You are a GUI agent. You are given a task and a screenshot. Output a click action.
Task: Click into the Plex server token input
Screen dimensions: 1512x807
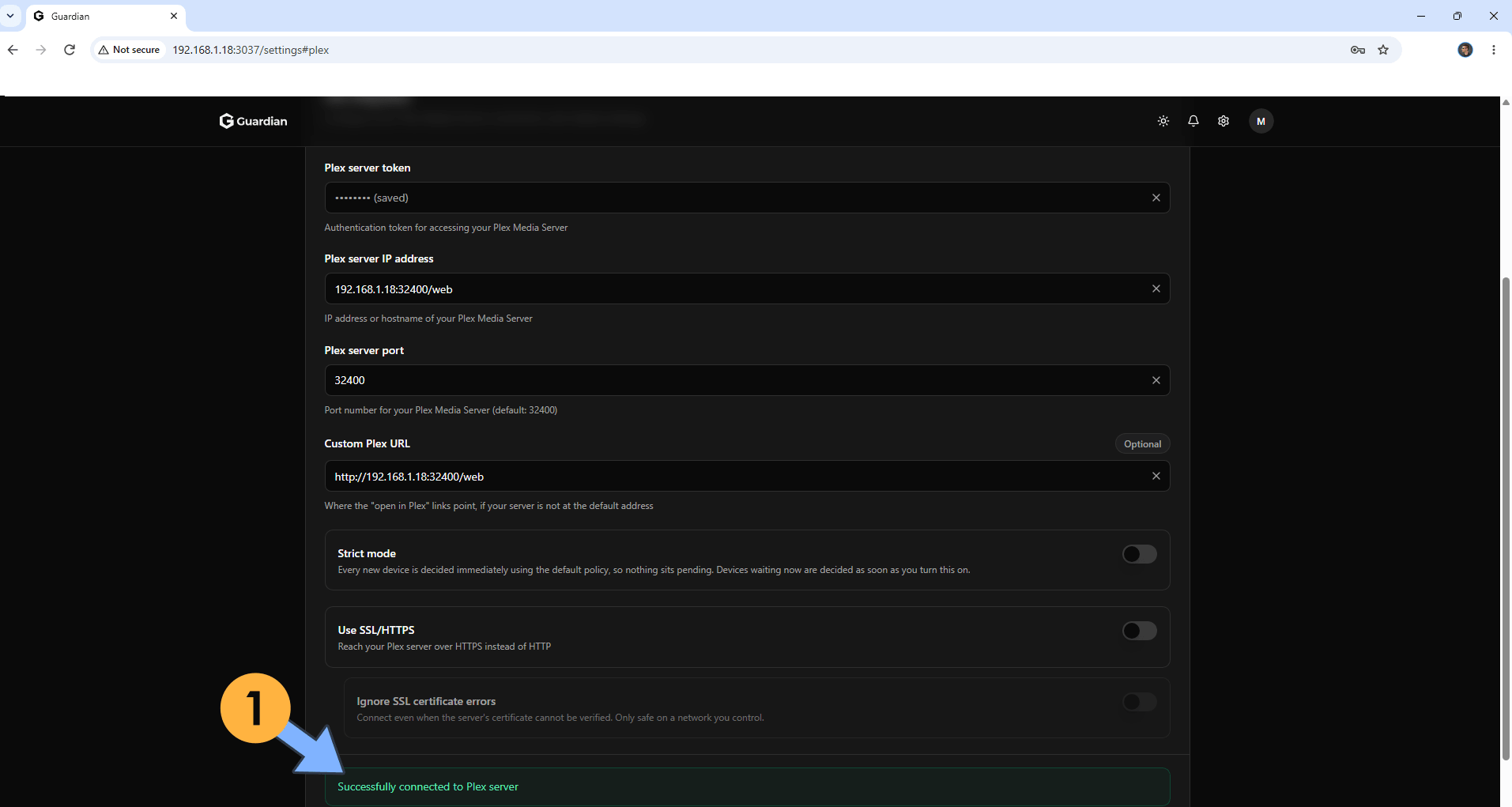(x=747, y=198)
